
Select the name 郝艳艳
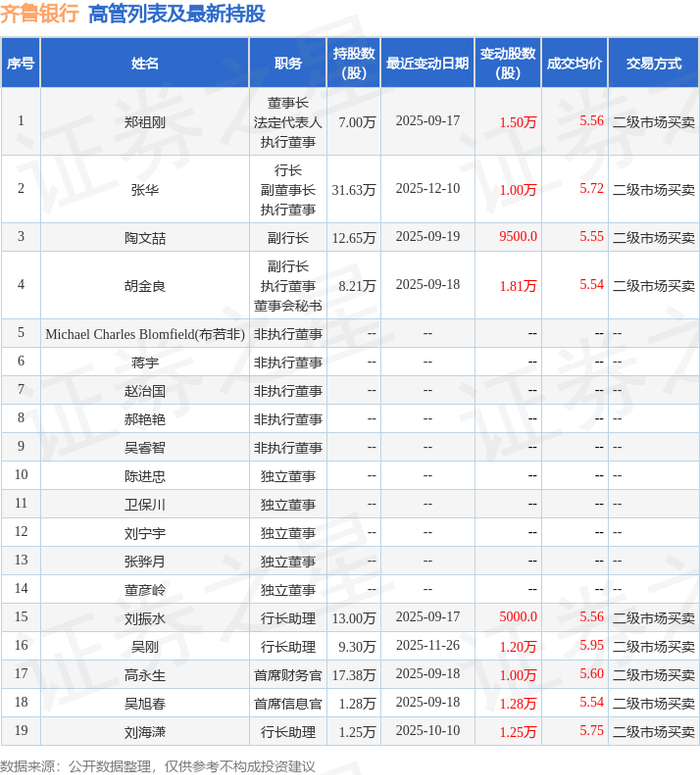[144, 419]
